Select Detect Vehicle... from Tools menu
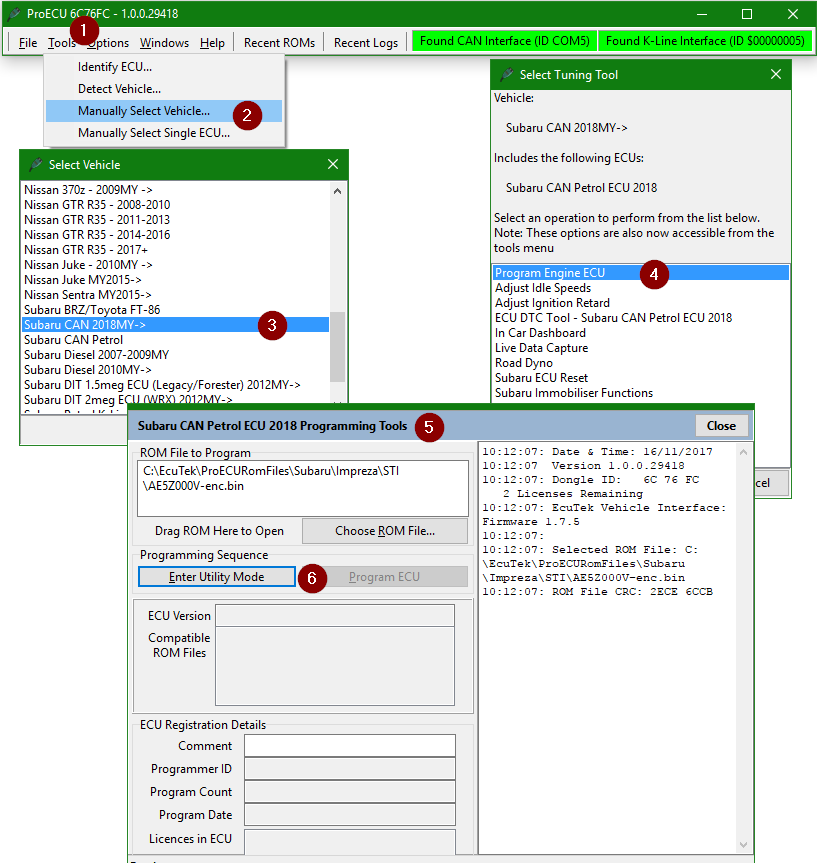 pyautogui.click(x=119, y=89)
